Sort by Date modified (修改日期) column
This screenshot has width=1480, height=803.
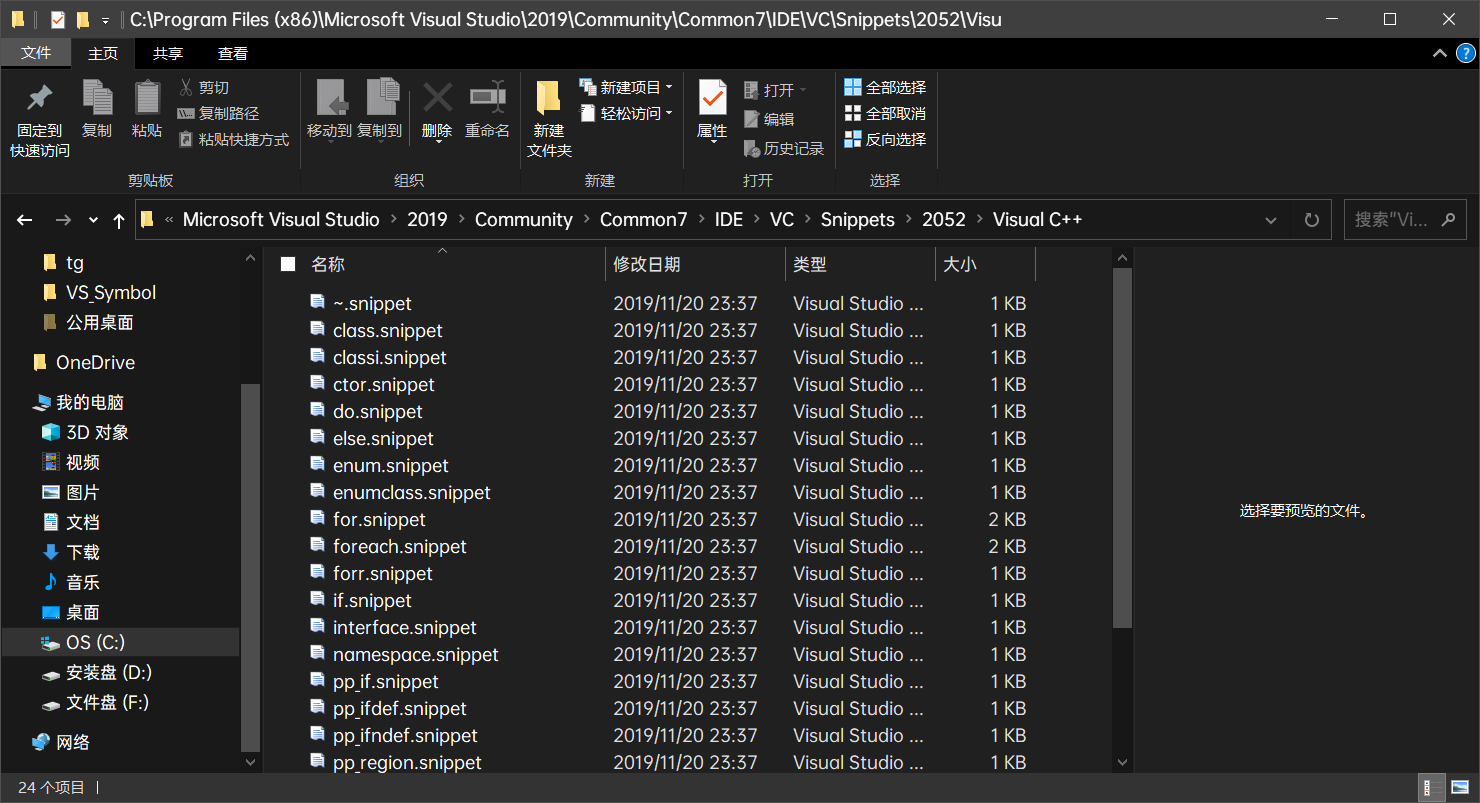695,264
